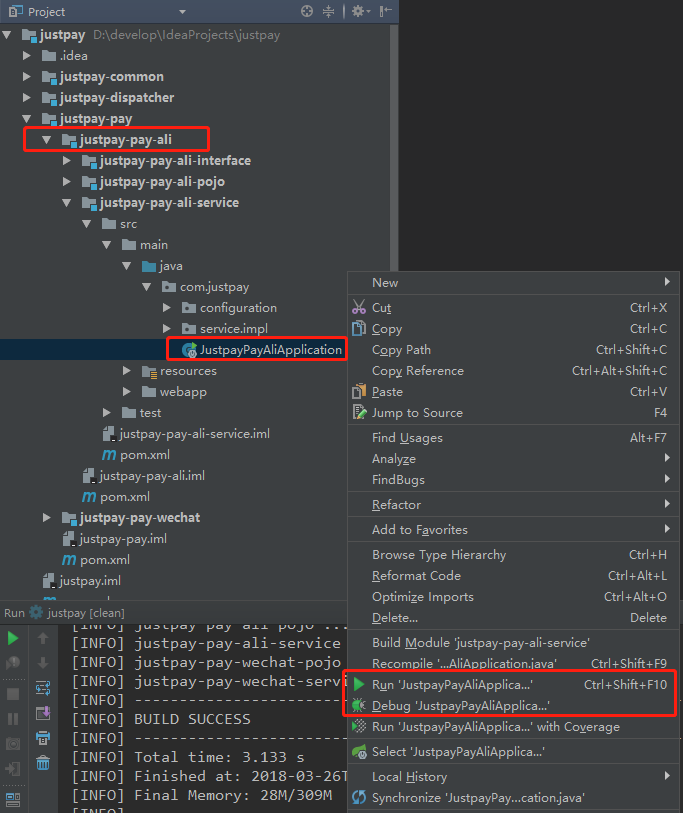The height and width of the screenshot is (813, 683).
Task: Click the Pause output icon in Run panel
Action: pyautogui.click(x=13, y=719)
